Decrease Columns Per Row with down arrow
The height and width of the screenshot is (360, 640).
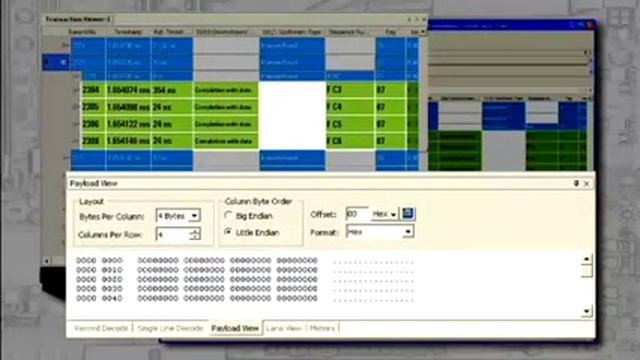[196, 237]
